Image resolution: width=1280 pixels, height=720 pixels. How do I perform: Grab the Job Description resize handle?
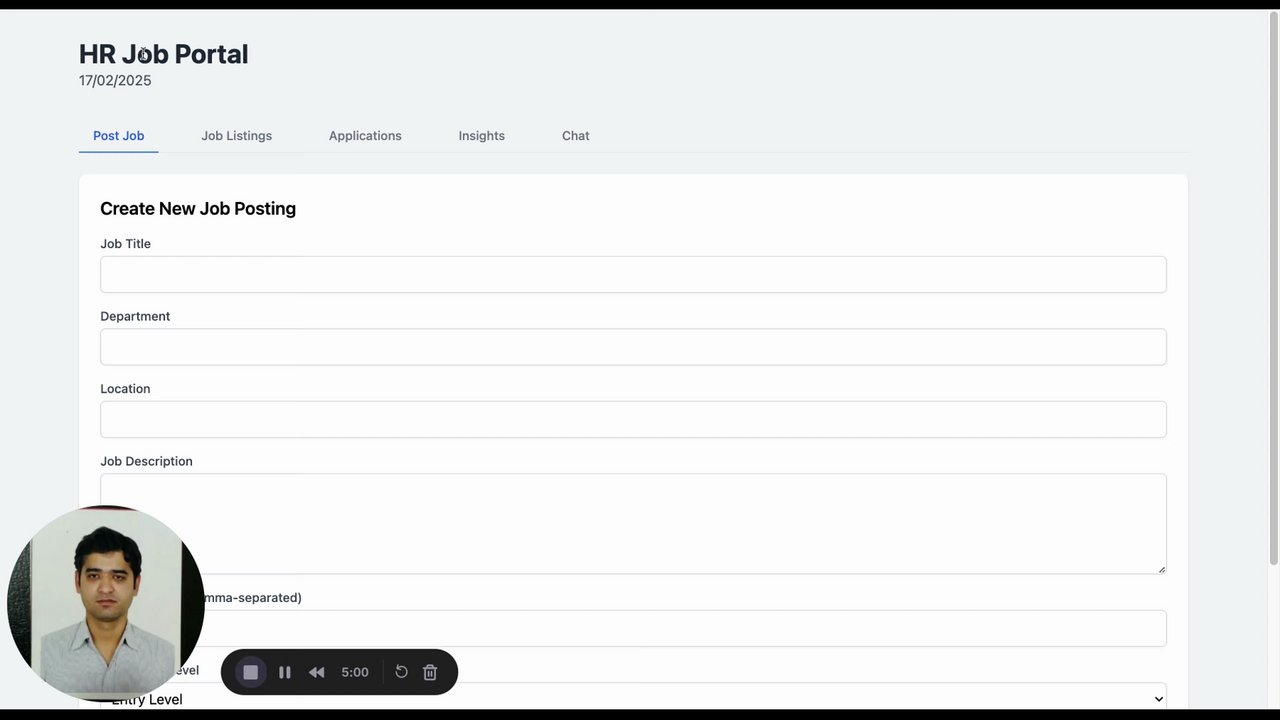(x=1161, y=569)
